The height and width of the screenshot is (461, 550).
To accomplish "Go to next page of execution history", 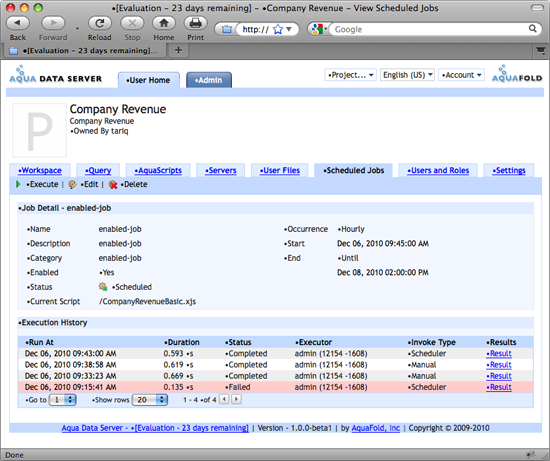I will [236, 399].
